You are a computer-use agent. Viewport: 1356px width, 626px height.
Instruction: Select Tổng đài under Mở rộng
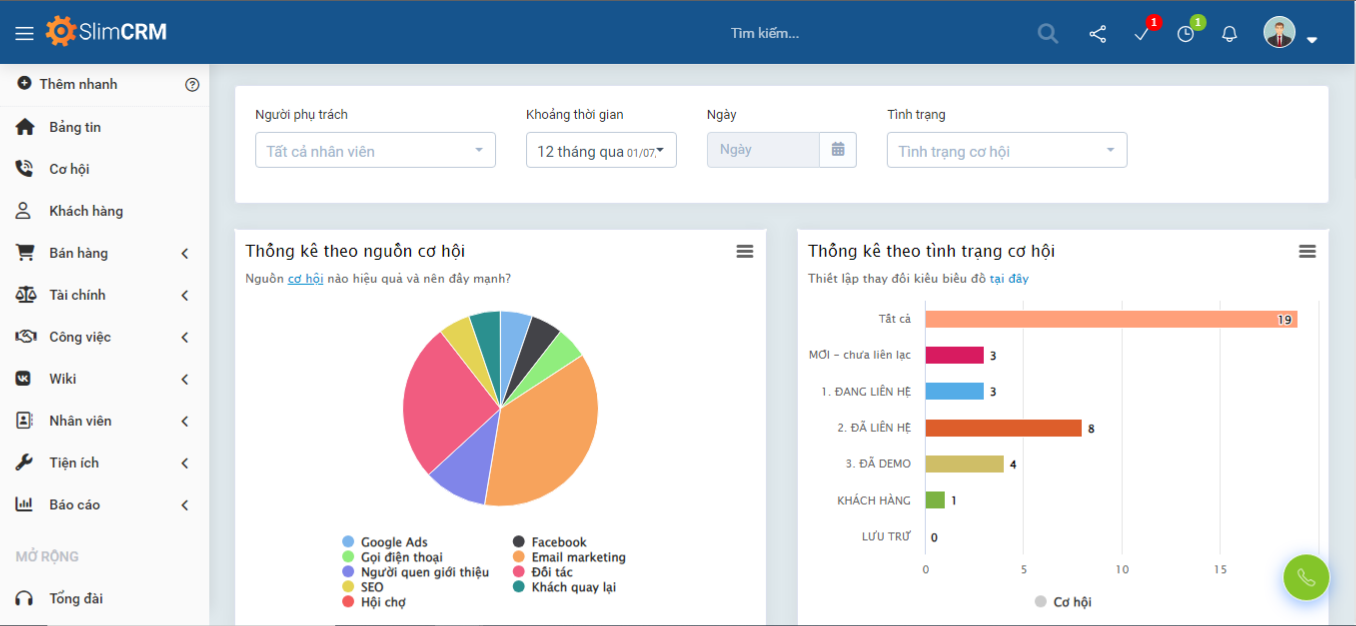[x=75, y=597]
